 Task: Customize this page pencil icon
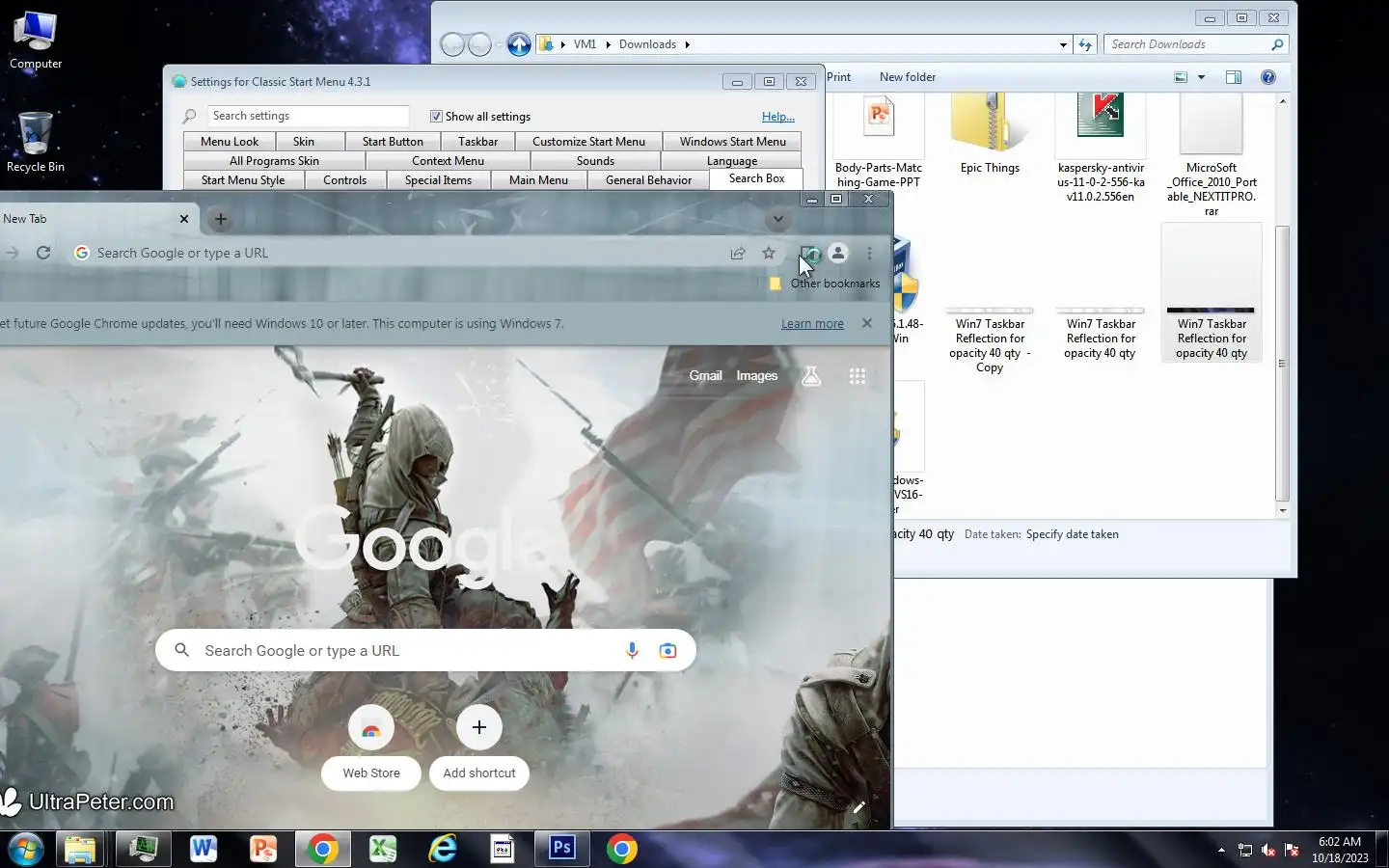click(858, 807)
